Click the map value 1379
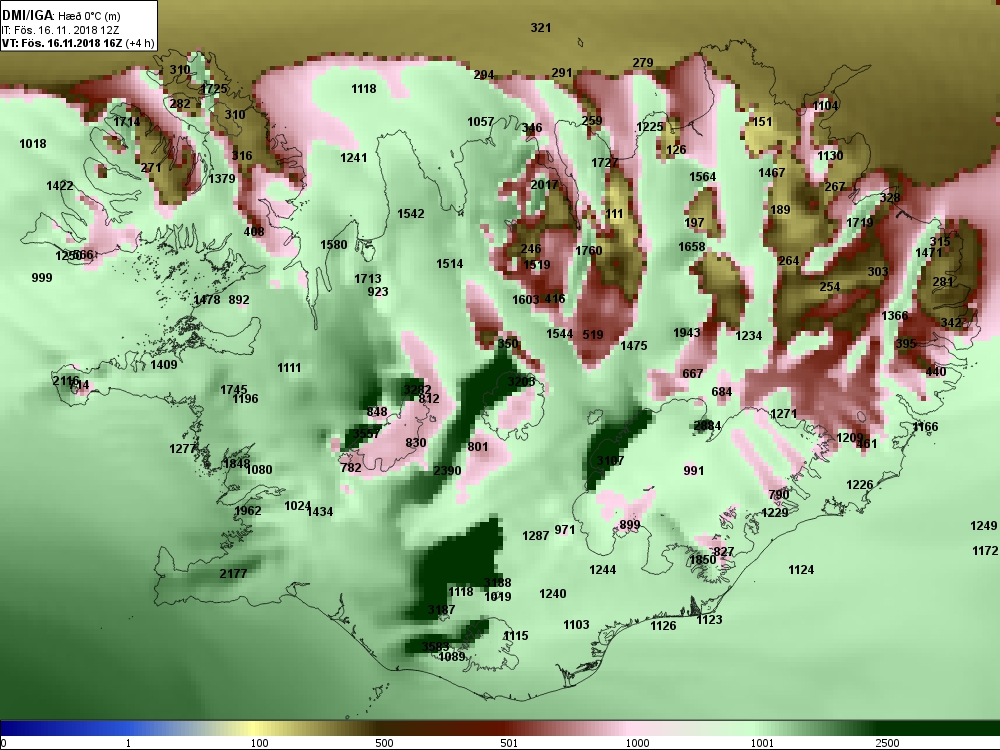Viewport: 1000px width, 750px height. 222,179
